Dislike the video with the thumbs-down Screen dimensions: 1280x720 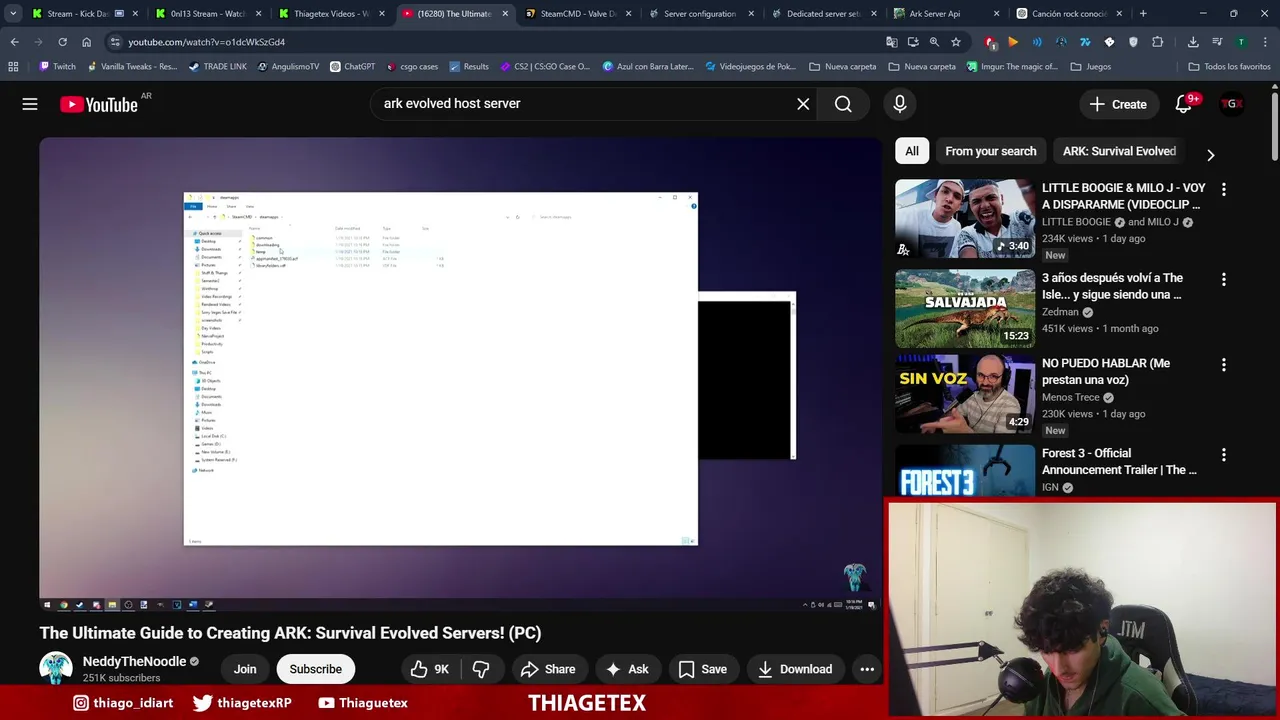click(481, 669)
